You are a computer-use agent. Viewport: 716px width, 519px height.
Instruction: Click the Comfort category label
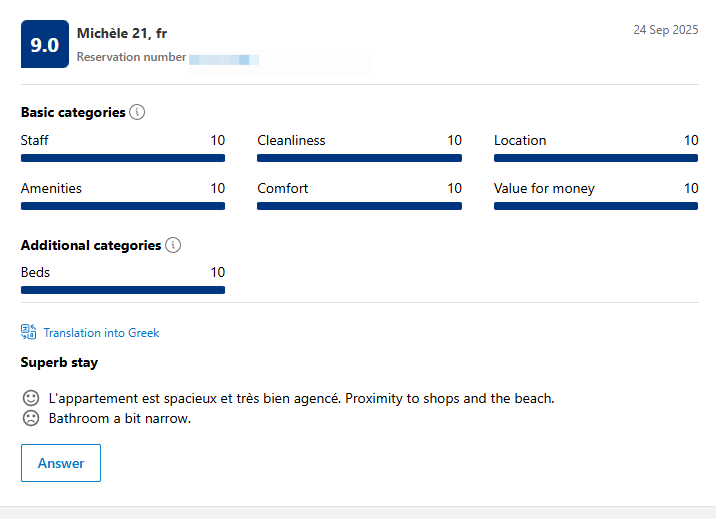click(x=283, y=188)
